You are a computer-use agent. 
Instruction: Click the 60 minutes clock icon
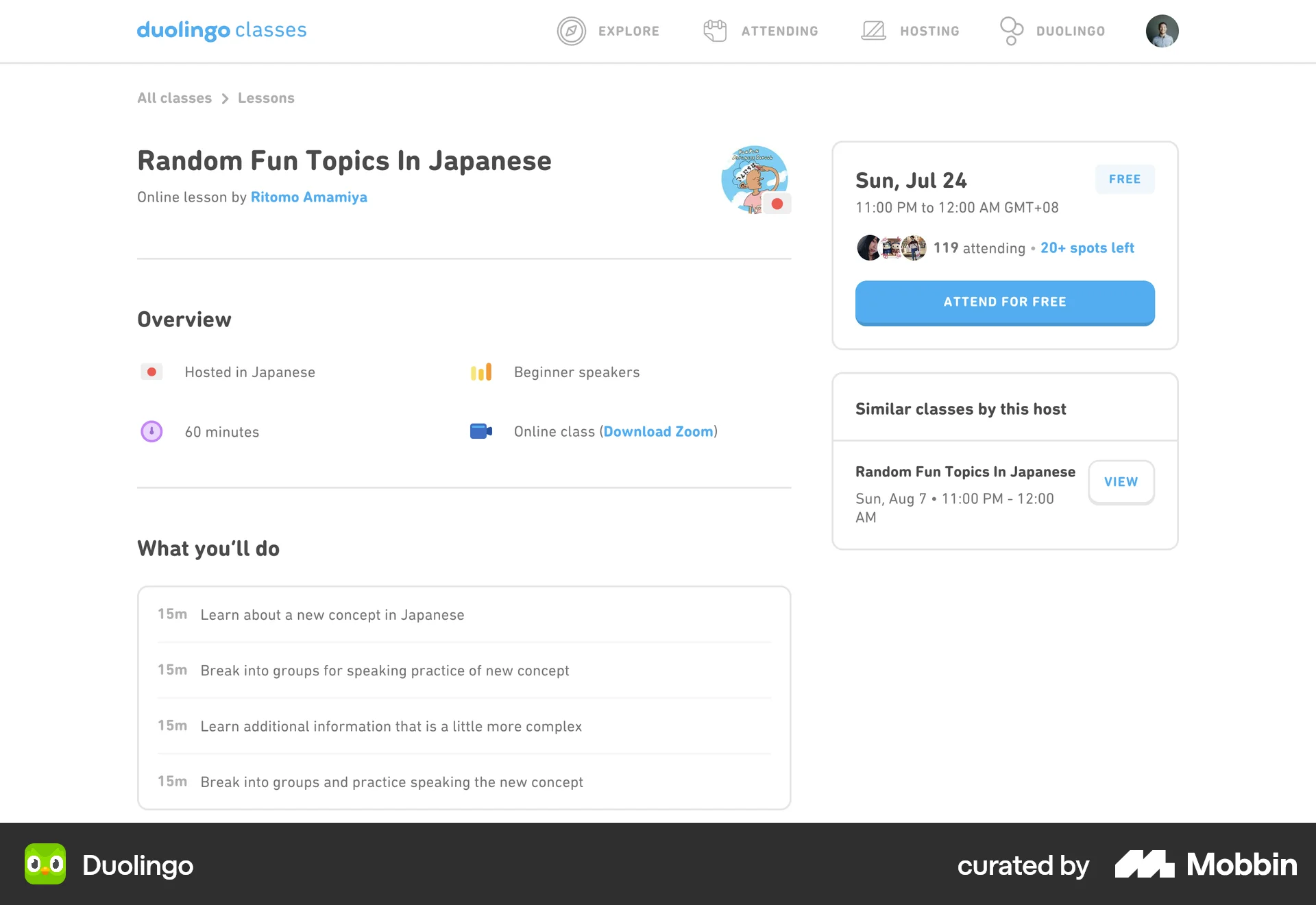coord(151,431)
